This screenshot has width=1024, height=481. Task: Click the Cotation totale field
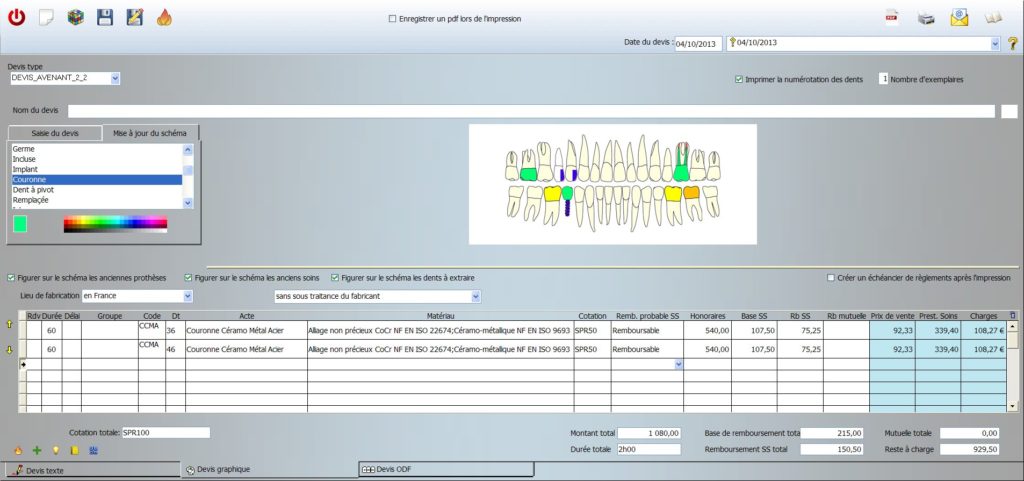pyautogui.click(x=166, y=433)
